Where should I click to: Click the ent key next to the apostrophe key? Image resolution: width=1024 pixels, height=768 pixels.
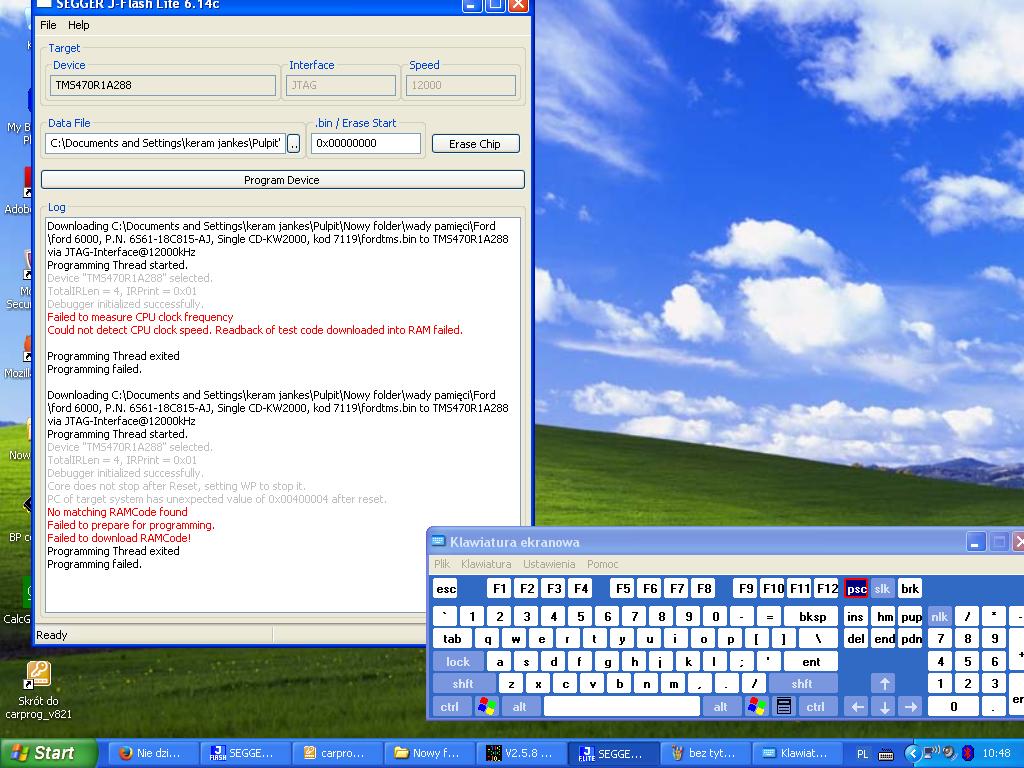pyautogui.click(x=810, y=662)
